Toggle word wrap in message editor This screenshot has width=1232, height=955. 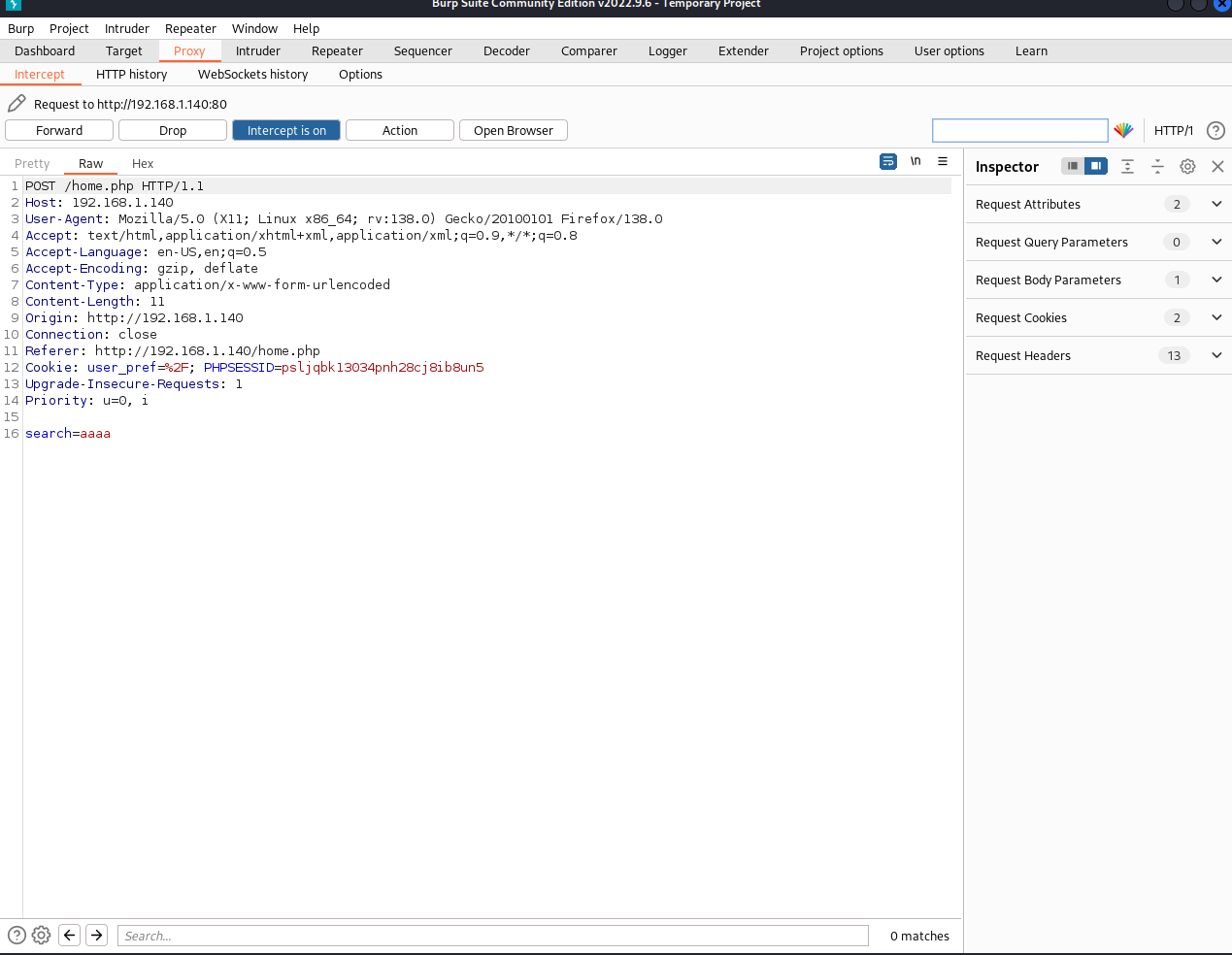click(x=888, y=162)
